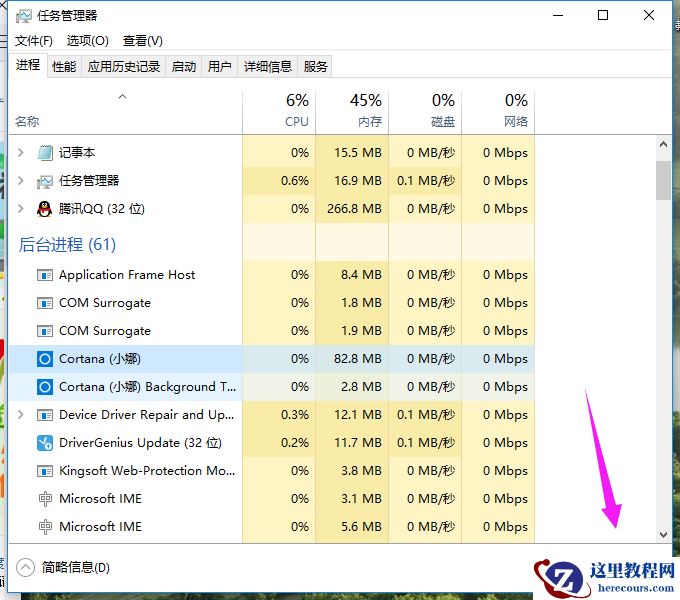Image resolution: width=680 pixels, height=600 pixels.
Task: Expand the 记事本 process row
Action: tap(20, 153)
